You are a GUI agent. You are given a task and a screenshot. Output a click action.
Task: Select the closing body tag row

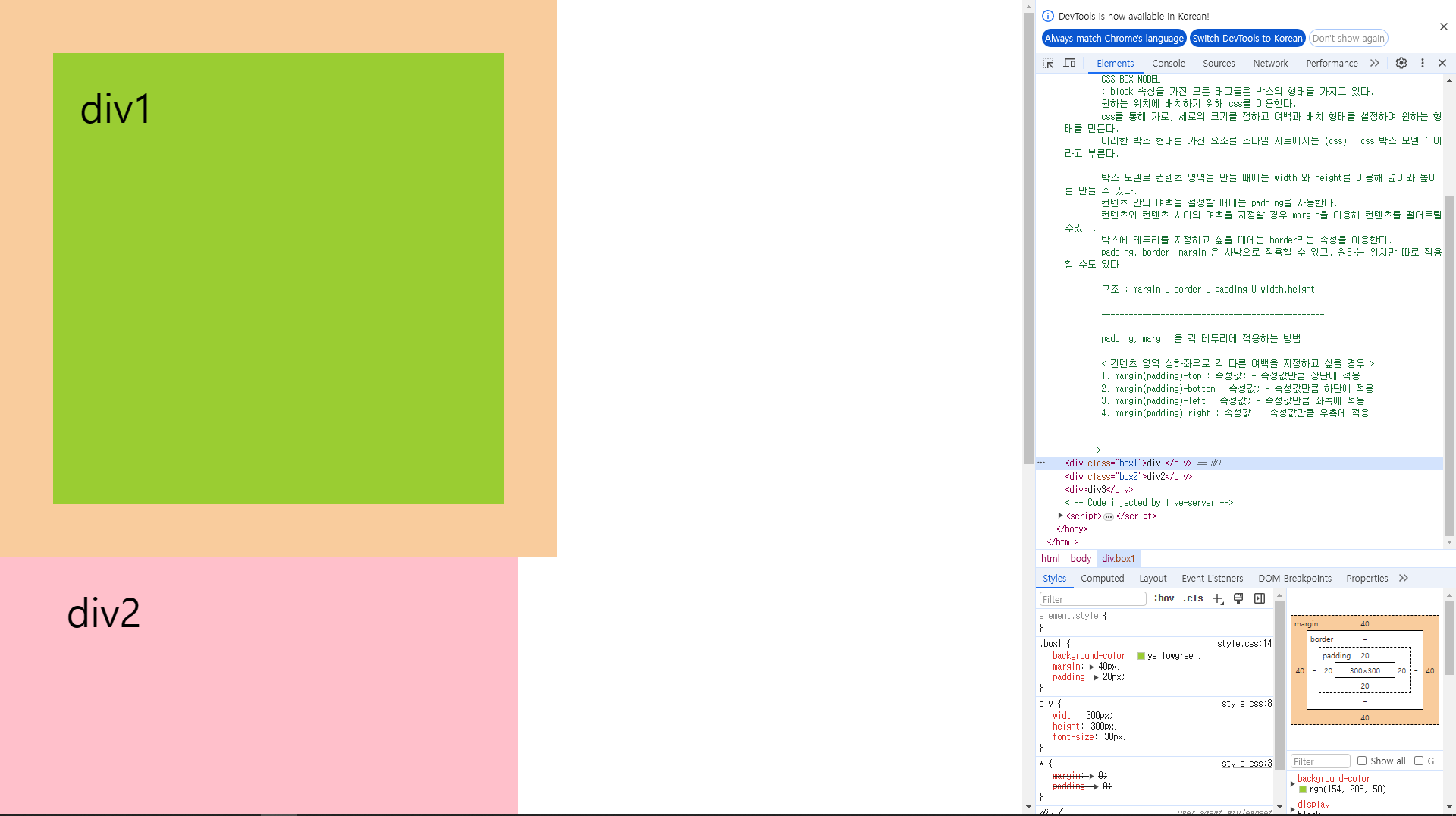tap(1072, 529)
